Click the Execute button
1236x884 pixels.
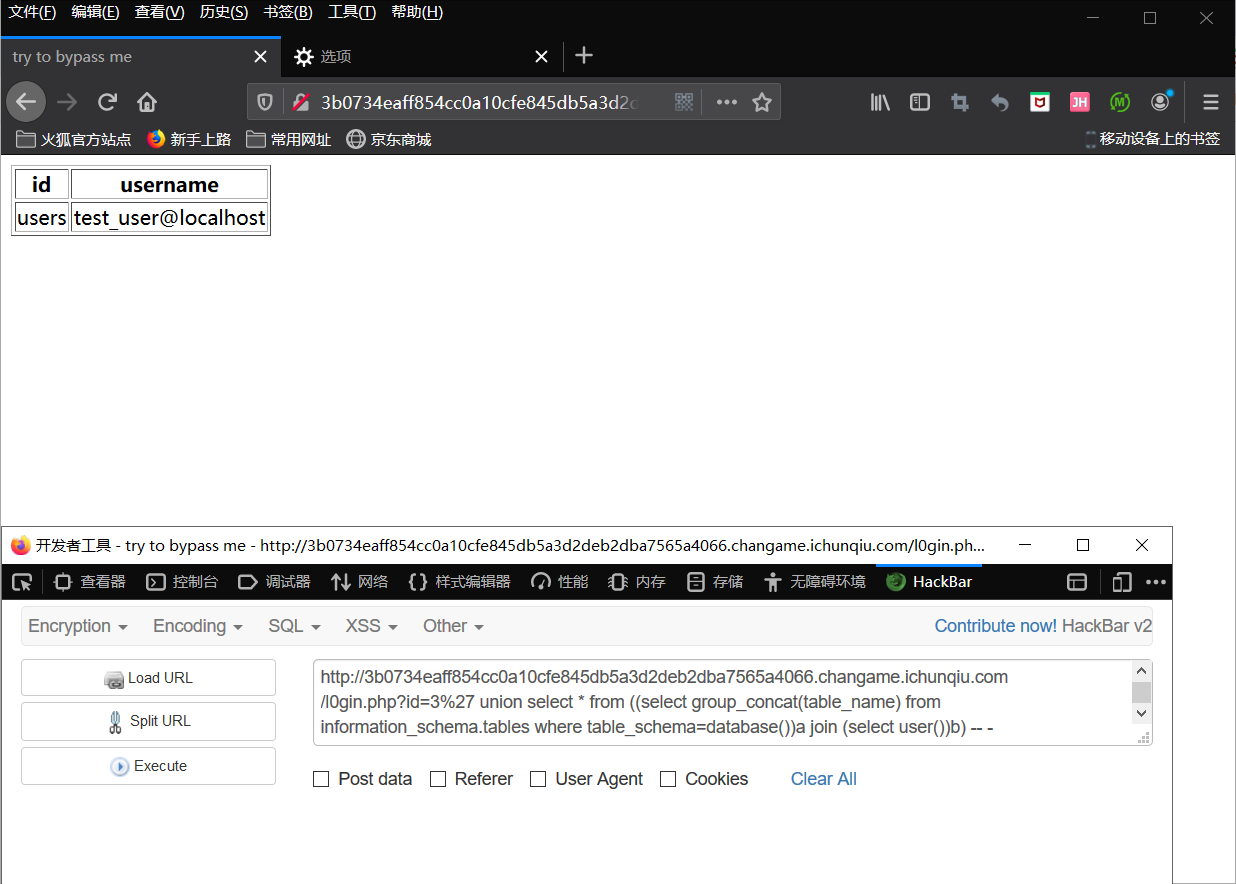coord(148,766)
